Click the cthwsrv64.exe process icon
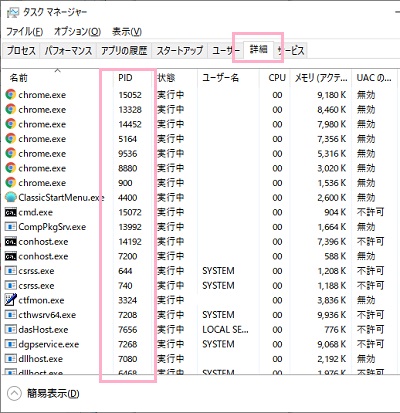 coord(11,315)
